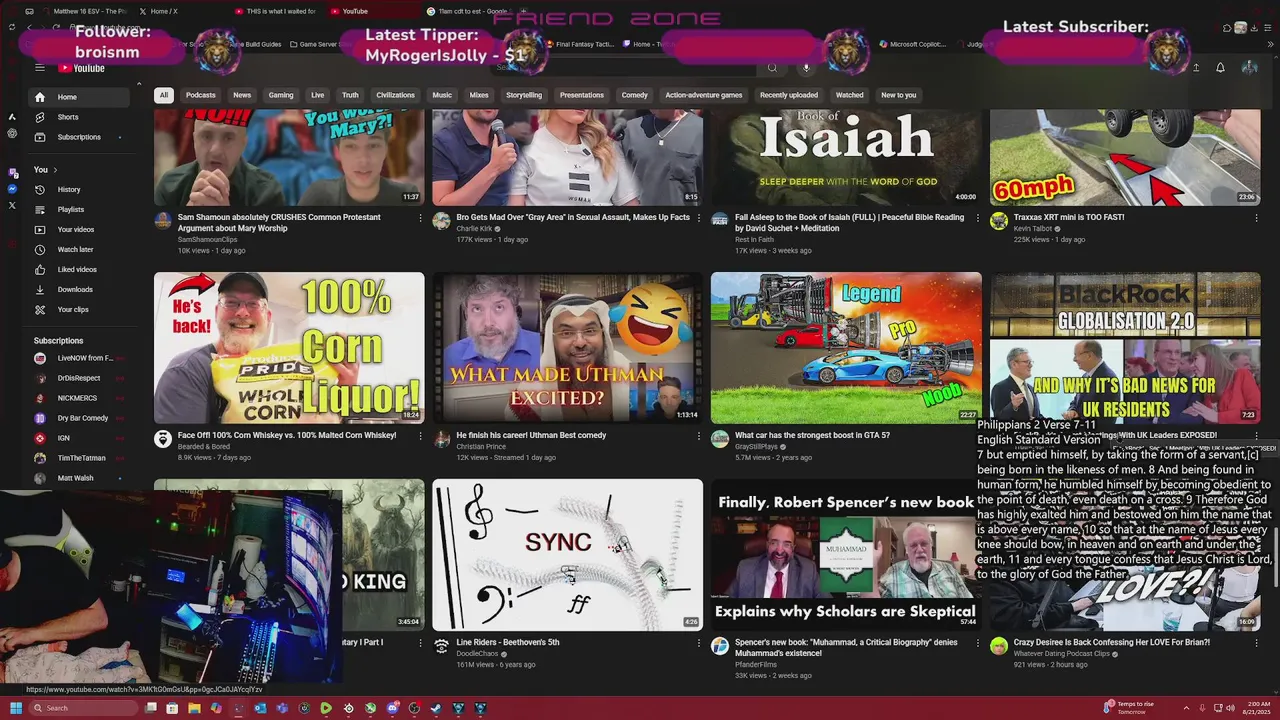Open options for Line Riders Beethoven video
Viewport: 1280px width, 720px height.
tap(698, 643)
